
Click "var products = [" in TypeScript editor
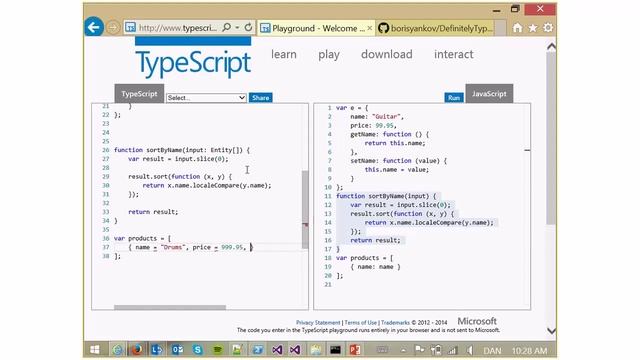point(142,238)
